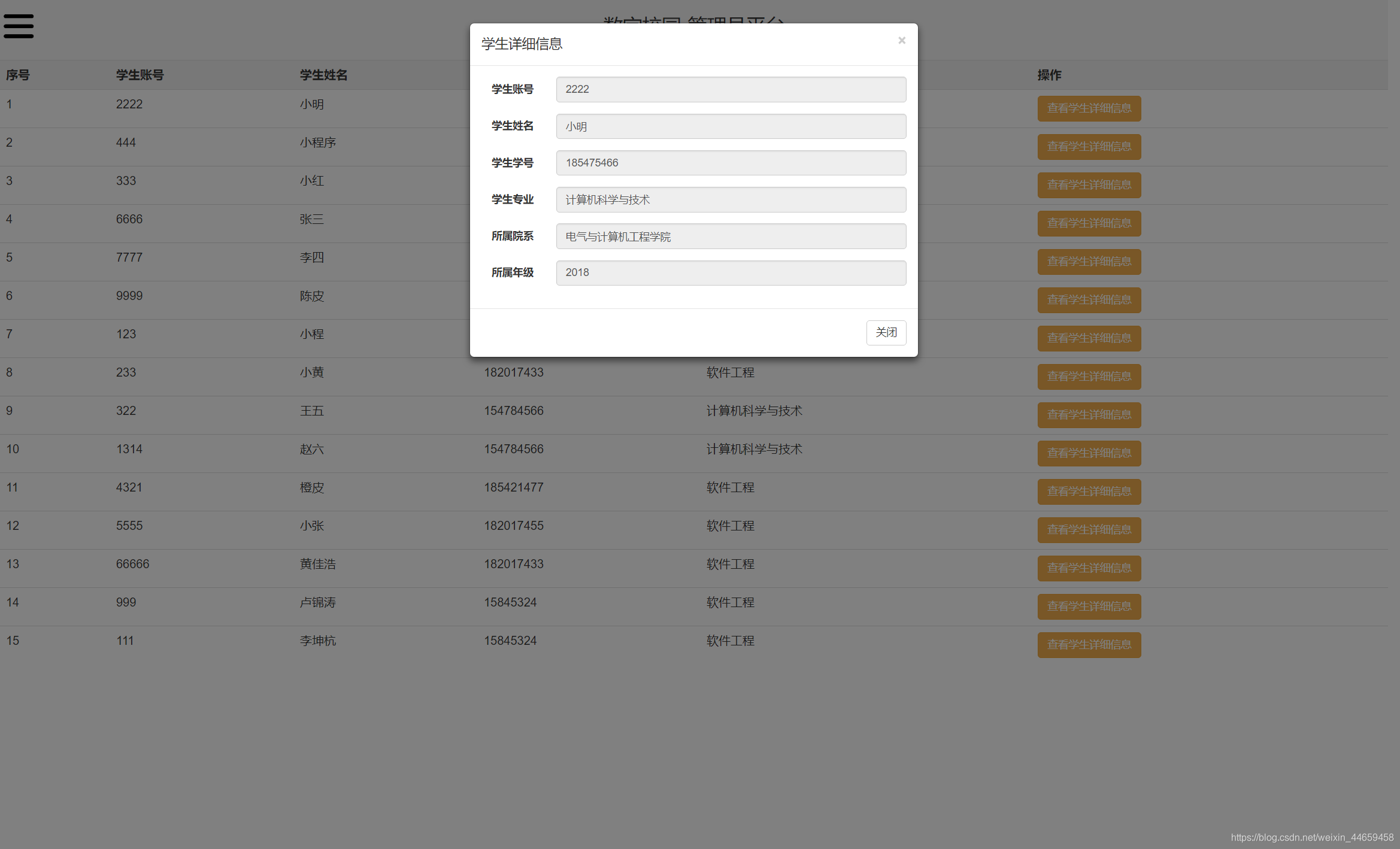1400x849 pixels.
Task: Click the 学生姓名 column header
Action: pos(324,75)
